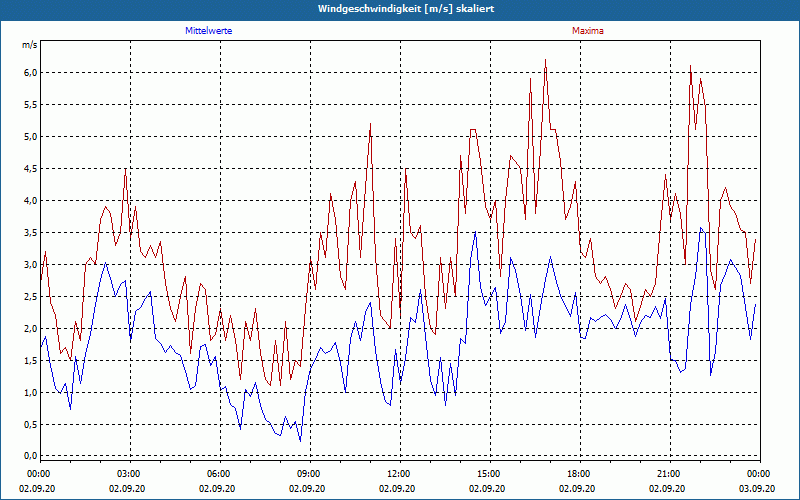The width and height of the screenshot is (800, 500).
Task: Click the '5,0' y-axis tick label
Action: tap(31, 137)
